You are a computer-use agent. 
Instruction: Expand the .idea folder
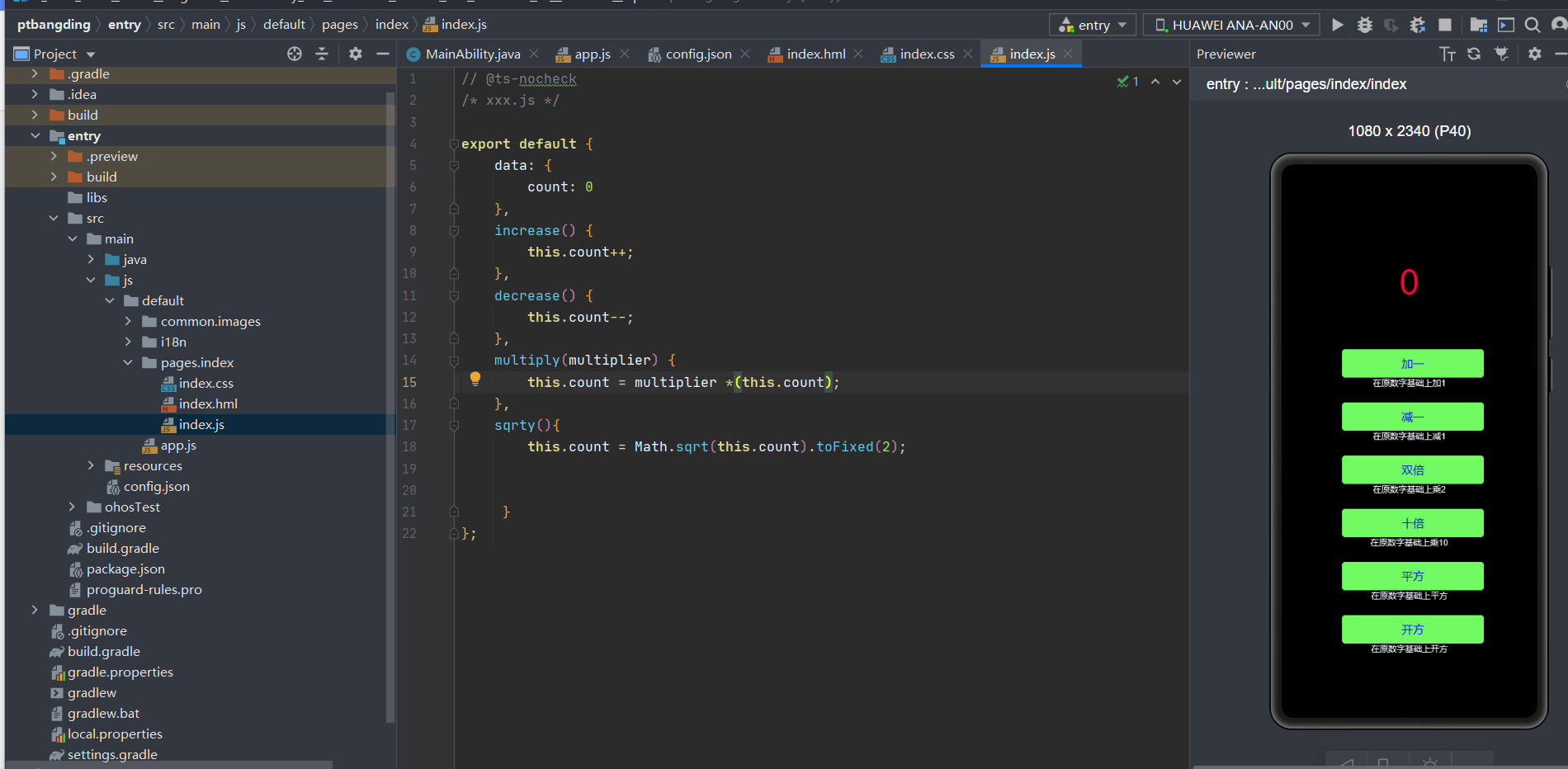click(x=35, y=94)
